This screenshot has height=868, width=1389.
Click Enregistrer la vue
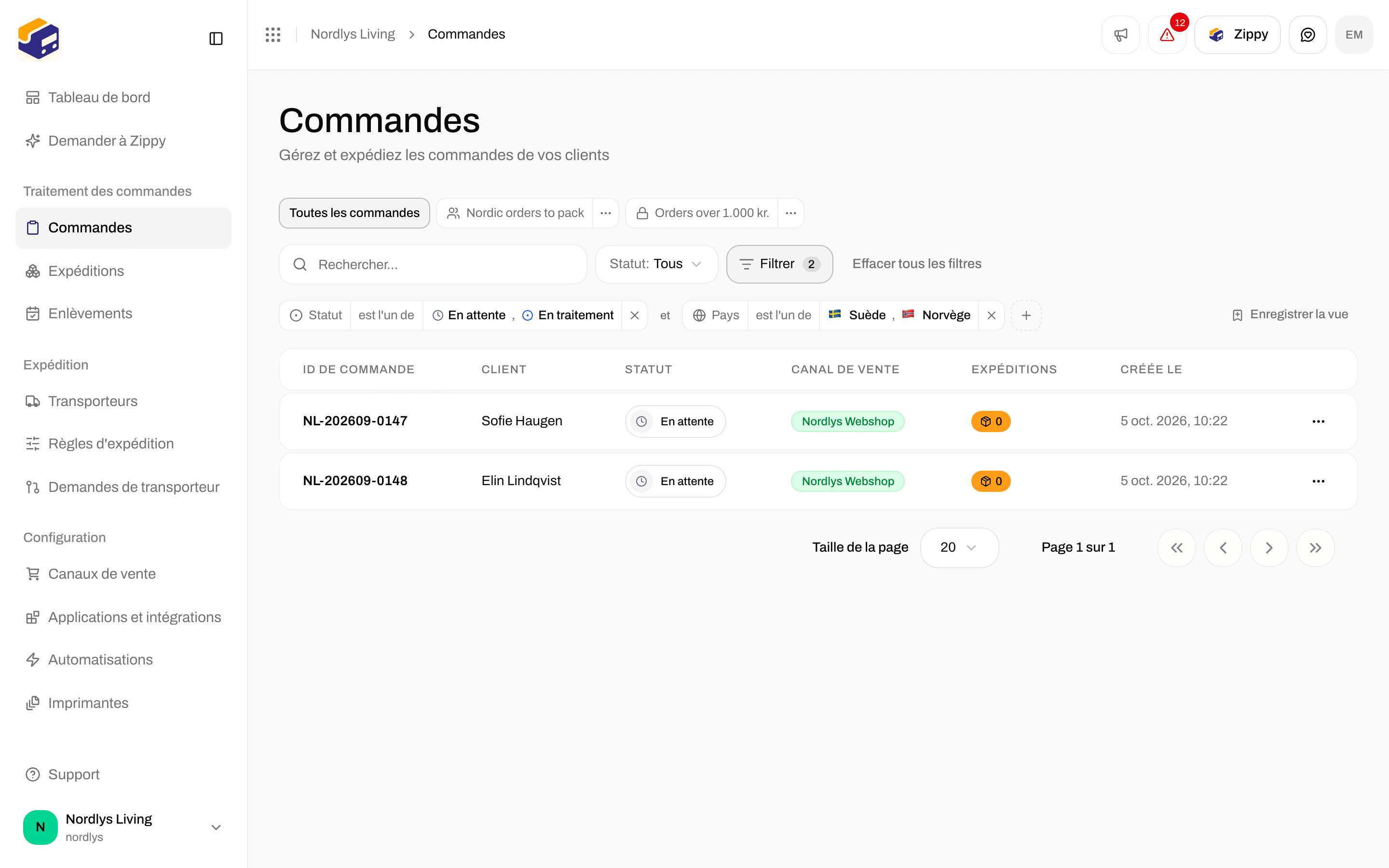coord(1290,314)
